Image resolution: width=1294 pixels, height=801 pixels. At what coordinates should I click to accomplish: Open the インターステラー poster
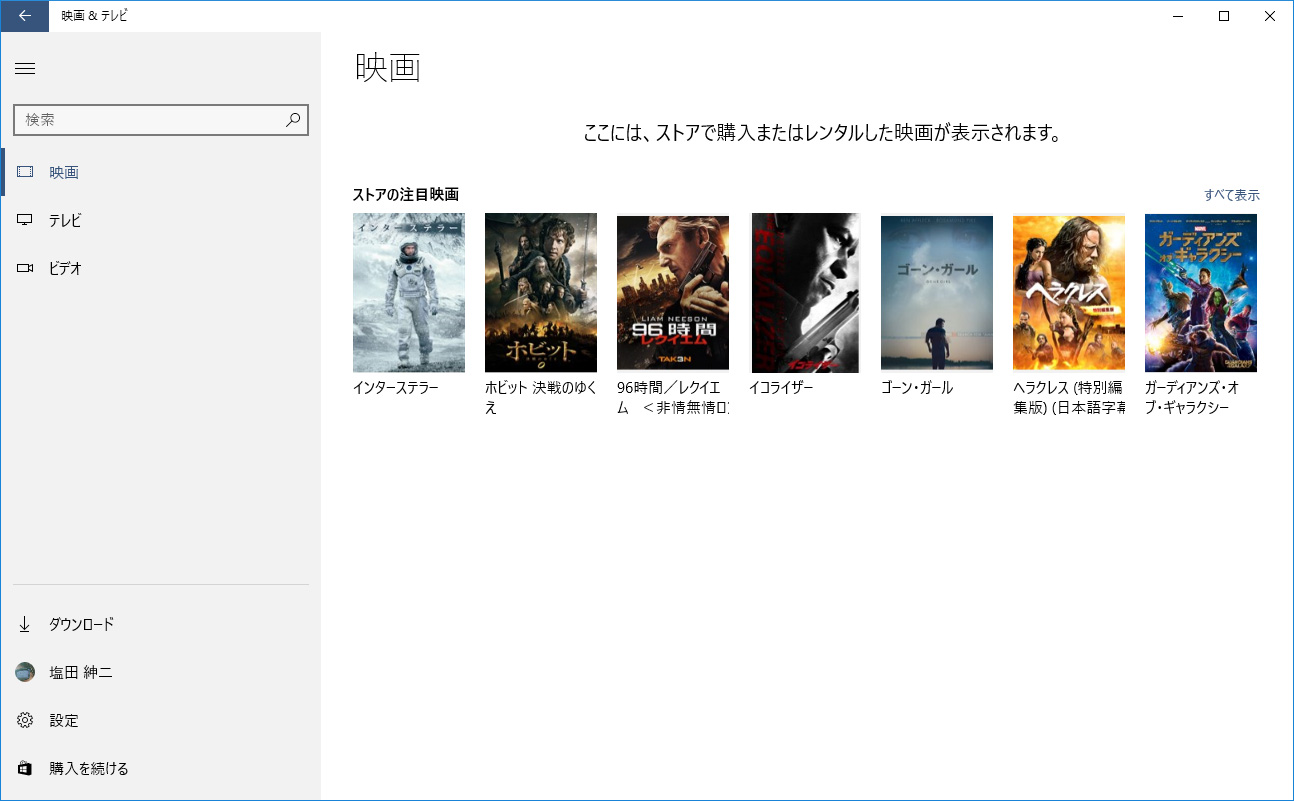409,293
